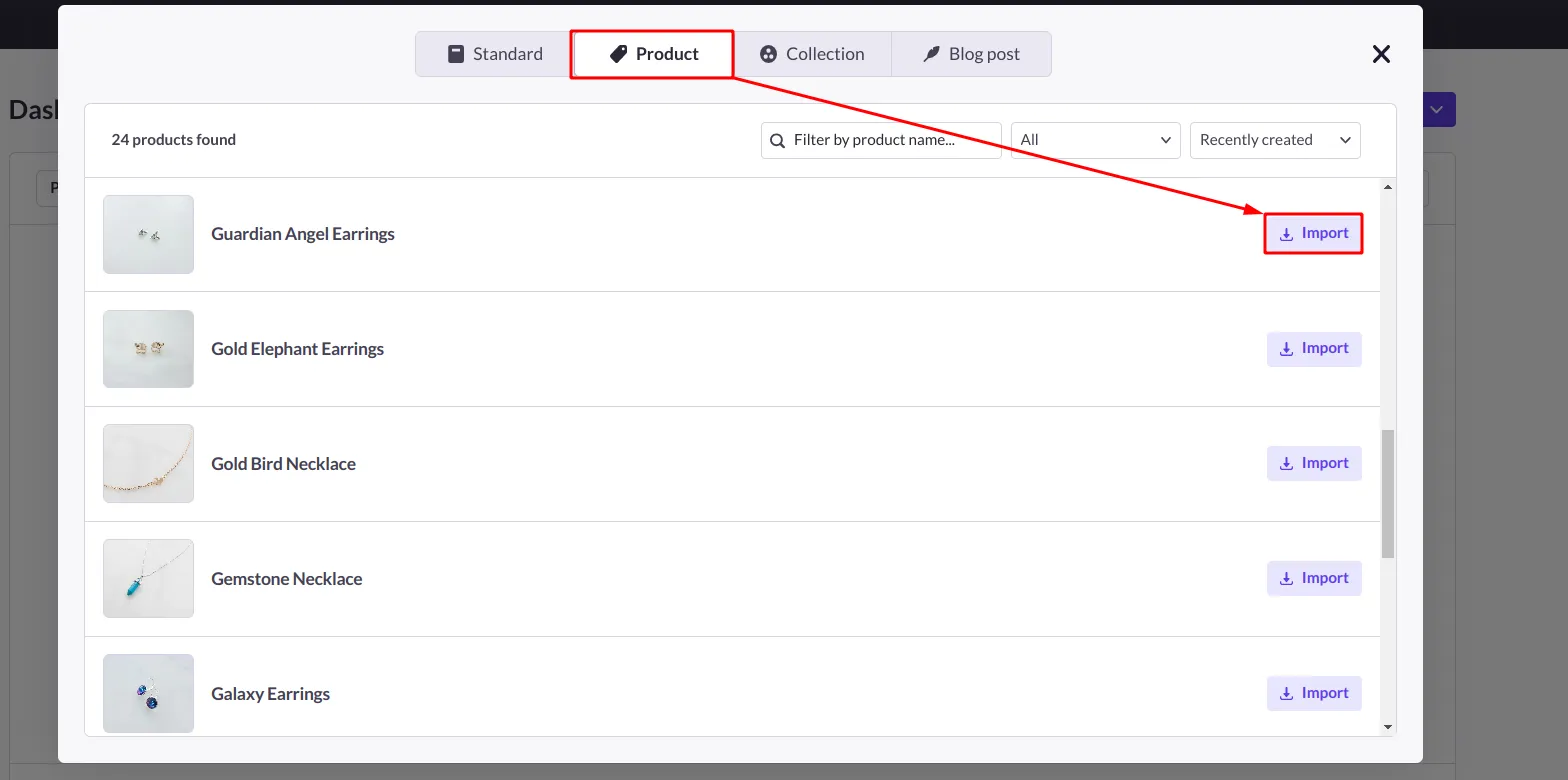1568x780 pixels.
Task: Import Guardian Angel Earrings
Action: (x=1314, y=233)
